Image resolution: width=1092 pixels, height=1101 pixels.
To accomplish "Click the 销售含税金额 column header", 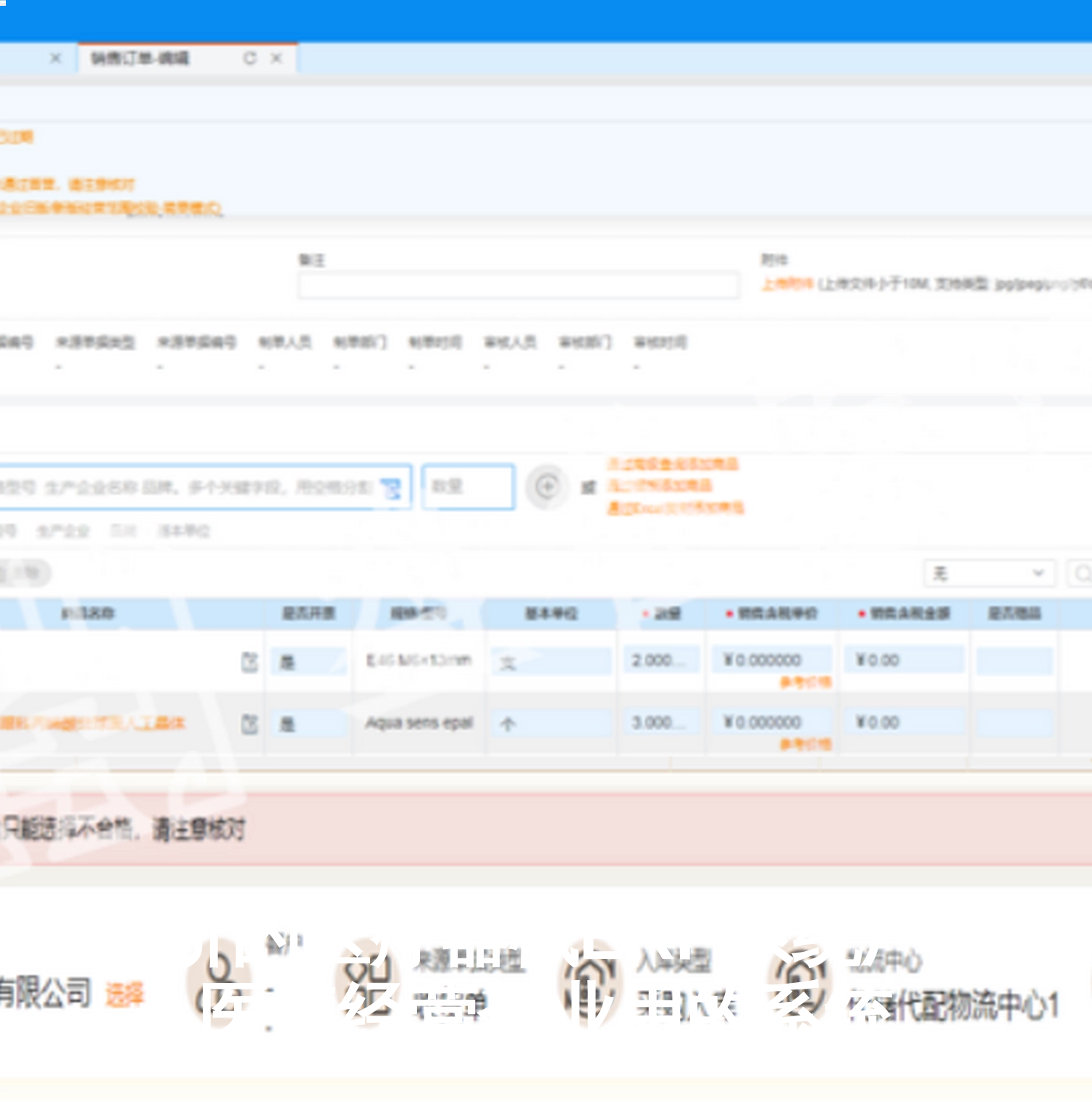I will point(904,614).
